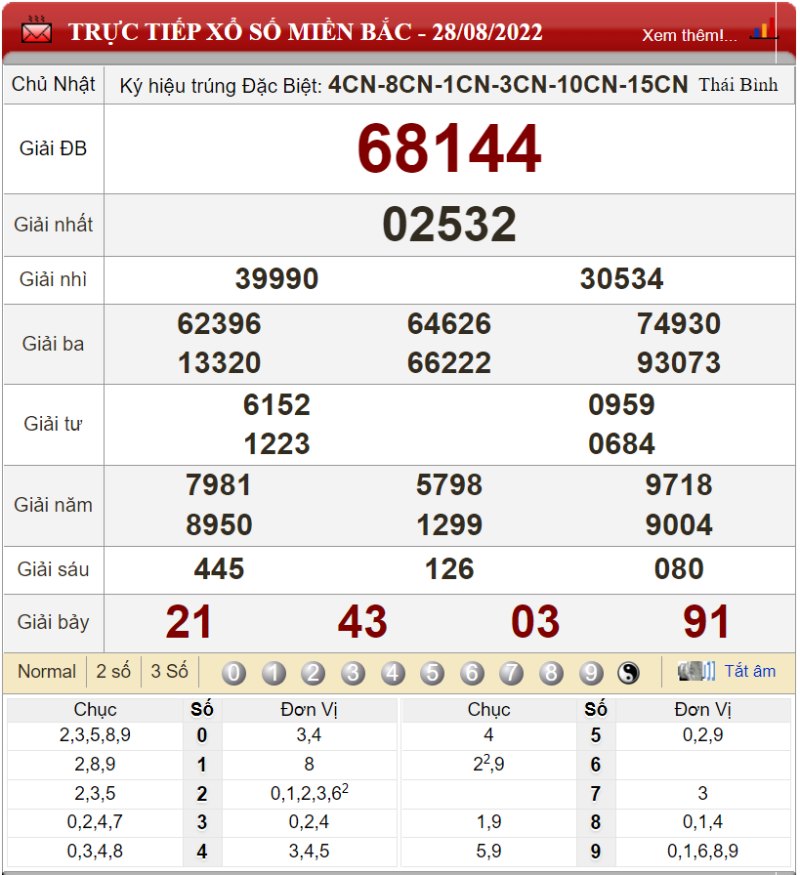Switch to the 2 số view tab
Screen dimensions: 800x875
pos(113,672)
